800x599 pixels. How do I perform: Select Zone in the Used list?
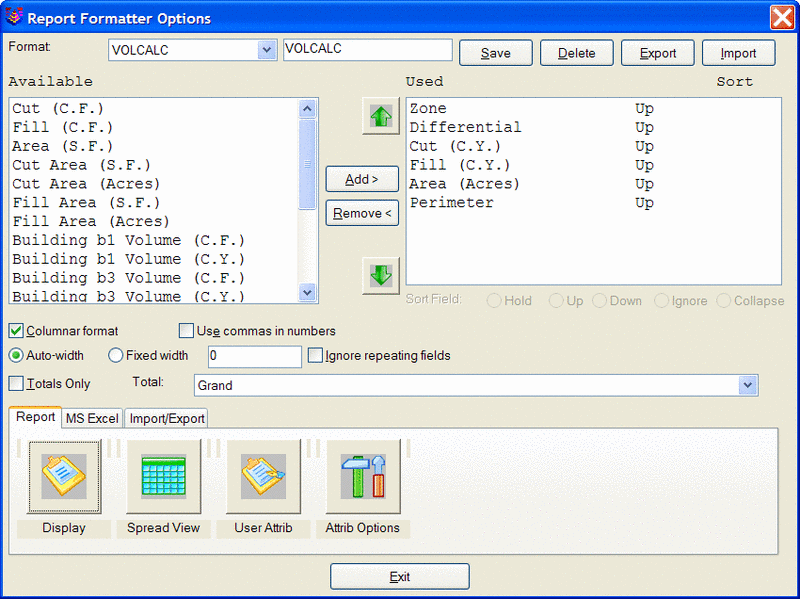point(594,108)
